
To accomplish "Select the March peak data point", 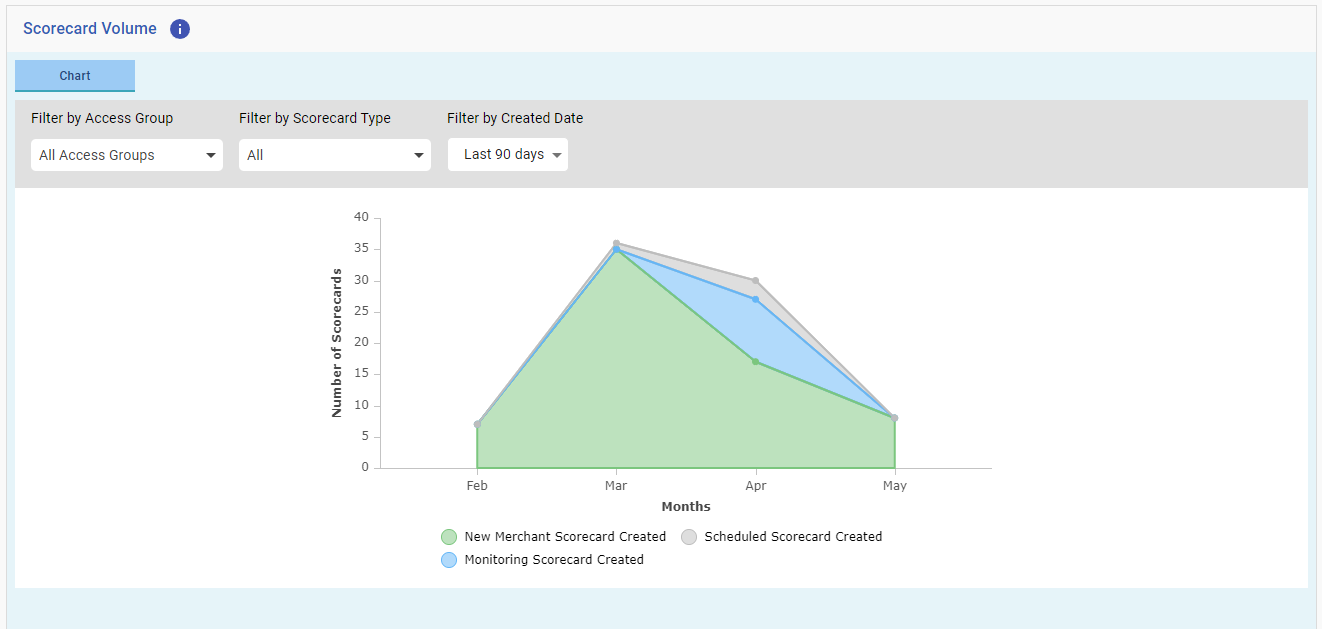I will (616, 243).
